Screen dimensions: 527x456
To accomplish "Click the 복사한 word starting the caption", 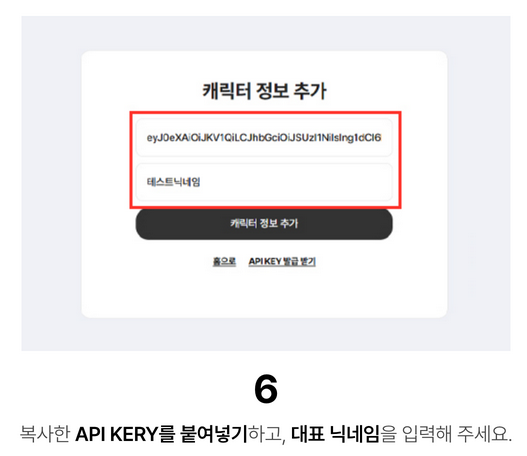I will 45,434.
